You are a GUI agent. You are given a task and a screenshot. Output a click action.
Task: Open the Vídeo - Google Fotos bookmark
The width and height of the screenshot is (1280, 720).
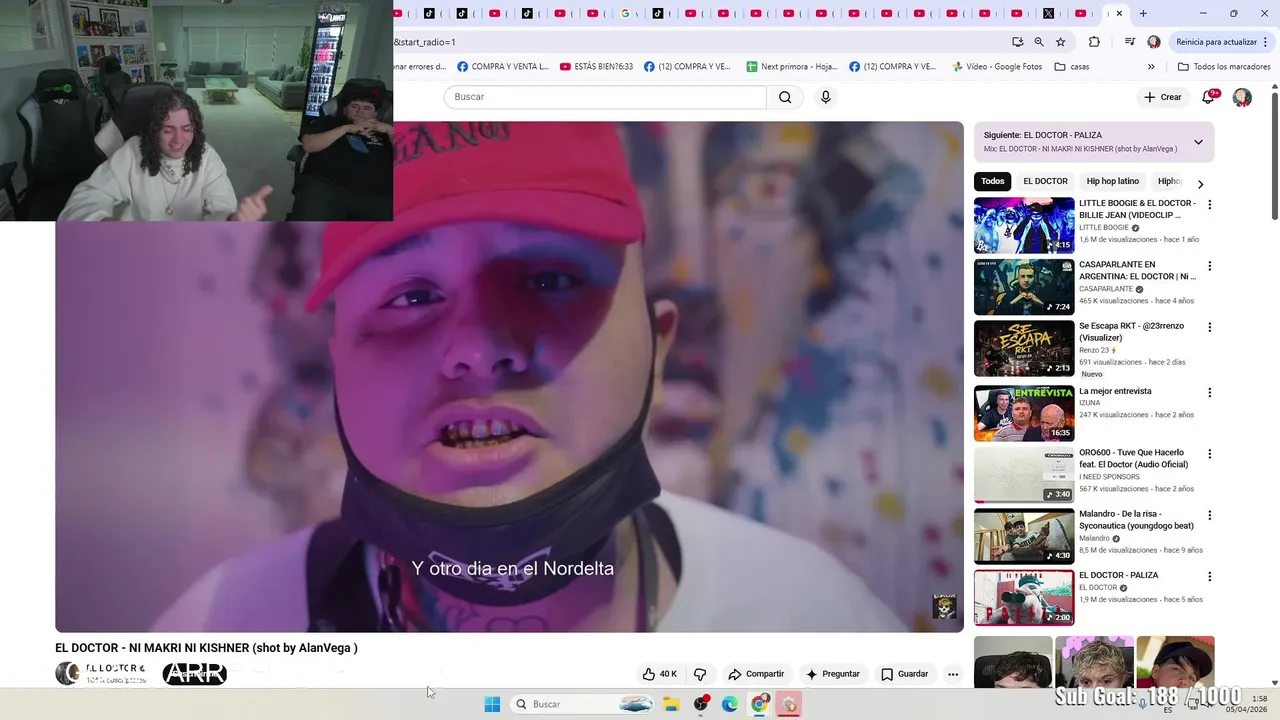[997, 67]
